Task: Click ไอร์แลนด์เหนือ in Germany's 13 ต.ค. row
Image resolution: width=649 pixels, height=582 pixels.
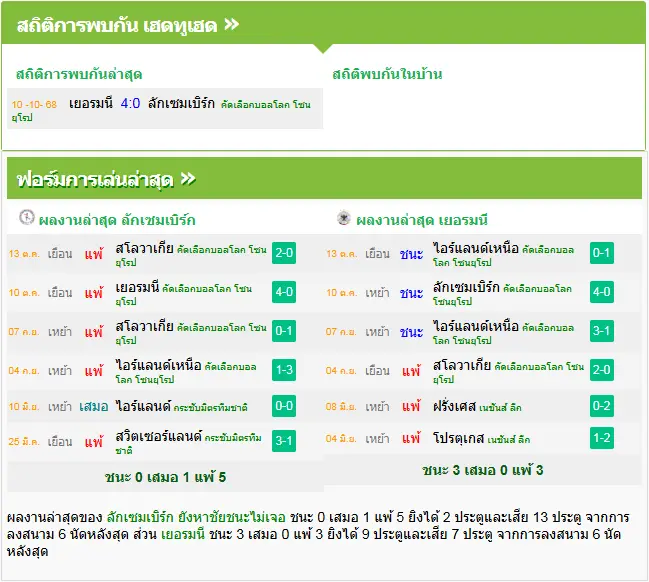Action: click(476, 248)
